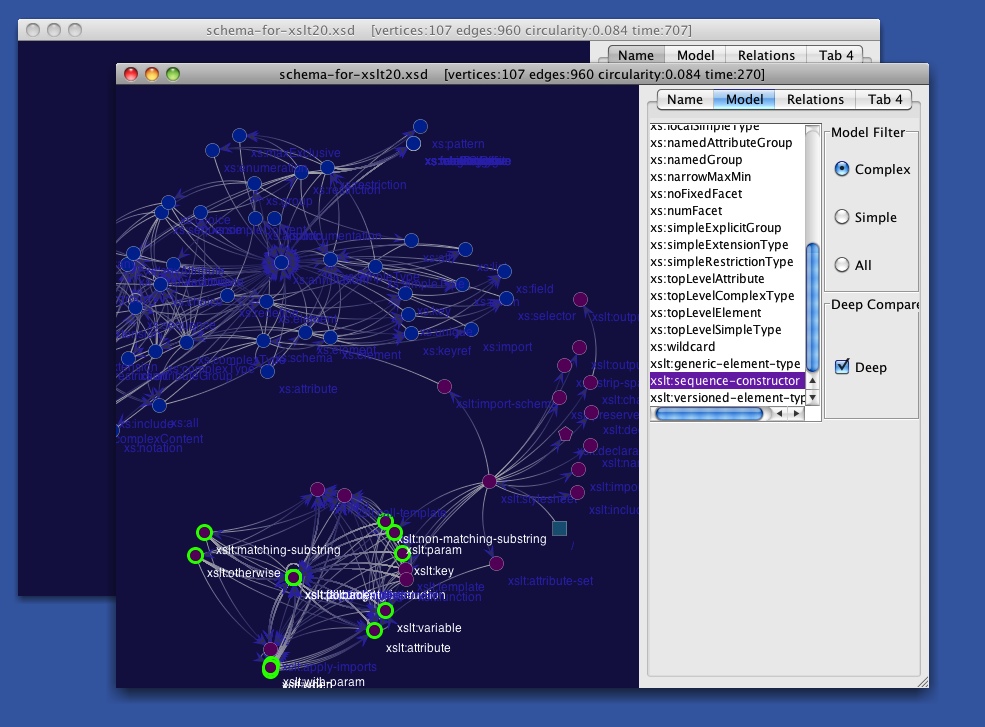This screenshot has height=727, width=985.
Task: Select xs:simpleExplicitGroup in the list
Action: [727, 227]
